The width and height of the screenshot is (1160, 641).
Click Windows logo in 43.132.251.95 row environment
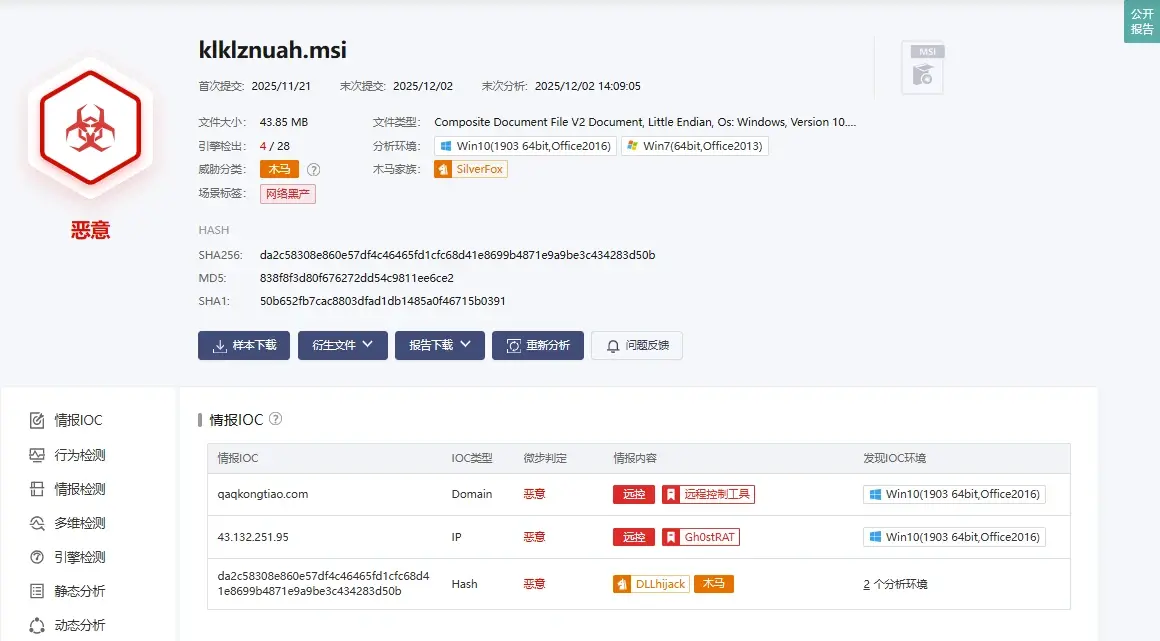[x=875, y=537]
